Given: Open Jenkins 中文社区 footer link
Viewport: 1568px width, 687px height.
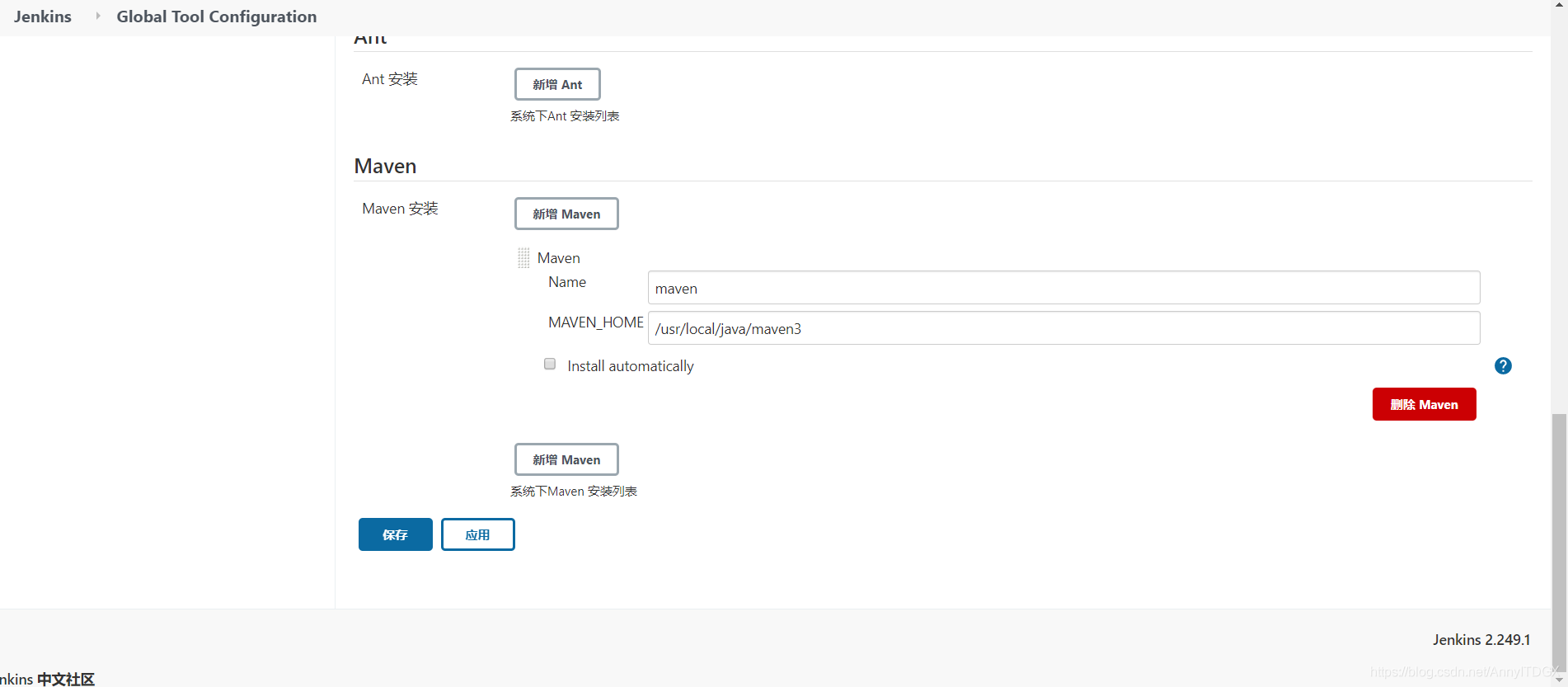Looking at the screenshot, I should 47,679.
